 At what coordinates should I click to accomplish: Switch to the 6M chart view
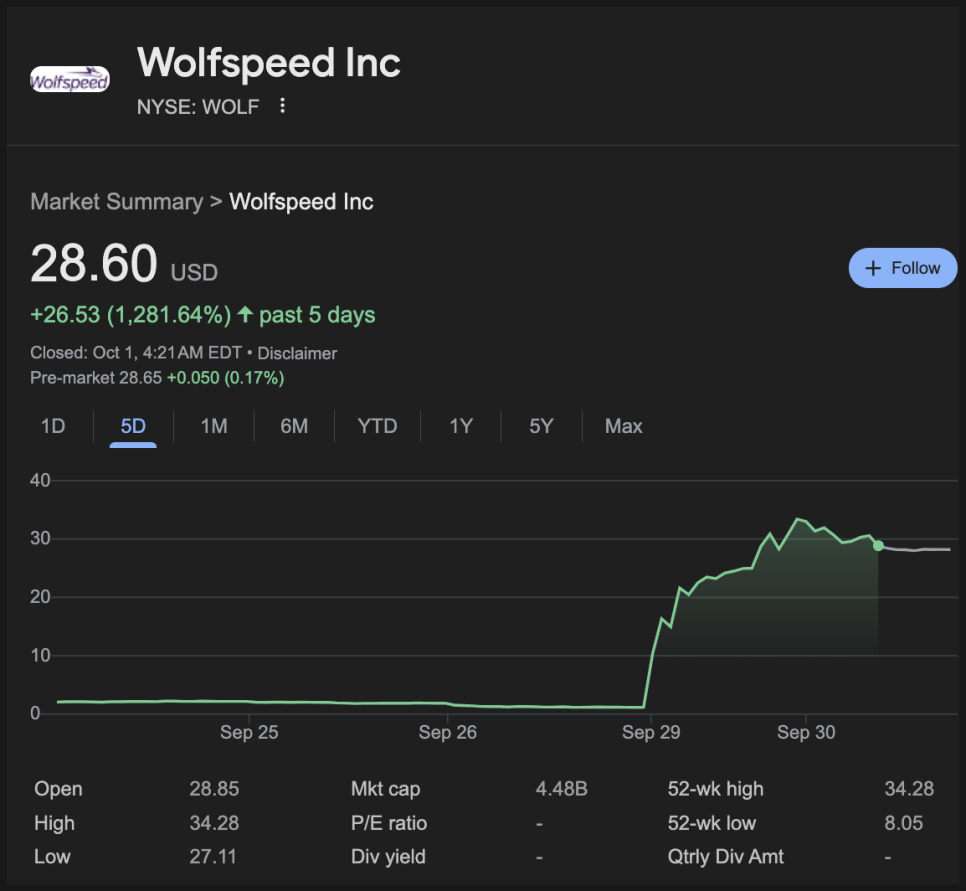pos(294,426)
